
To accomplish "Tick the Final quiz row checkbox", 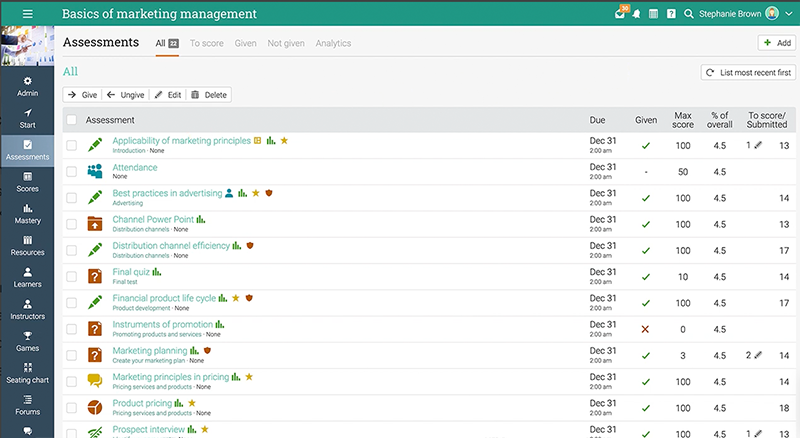I will 71,275.
